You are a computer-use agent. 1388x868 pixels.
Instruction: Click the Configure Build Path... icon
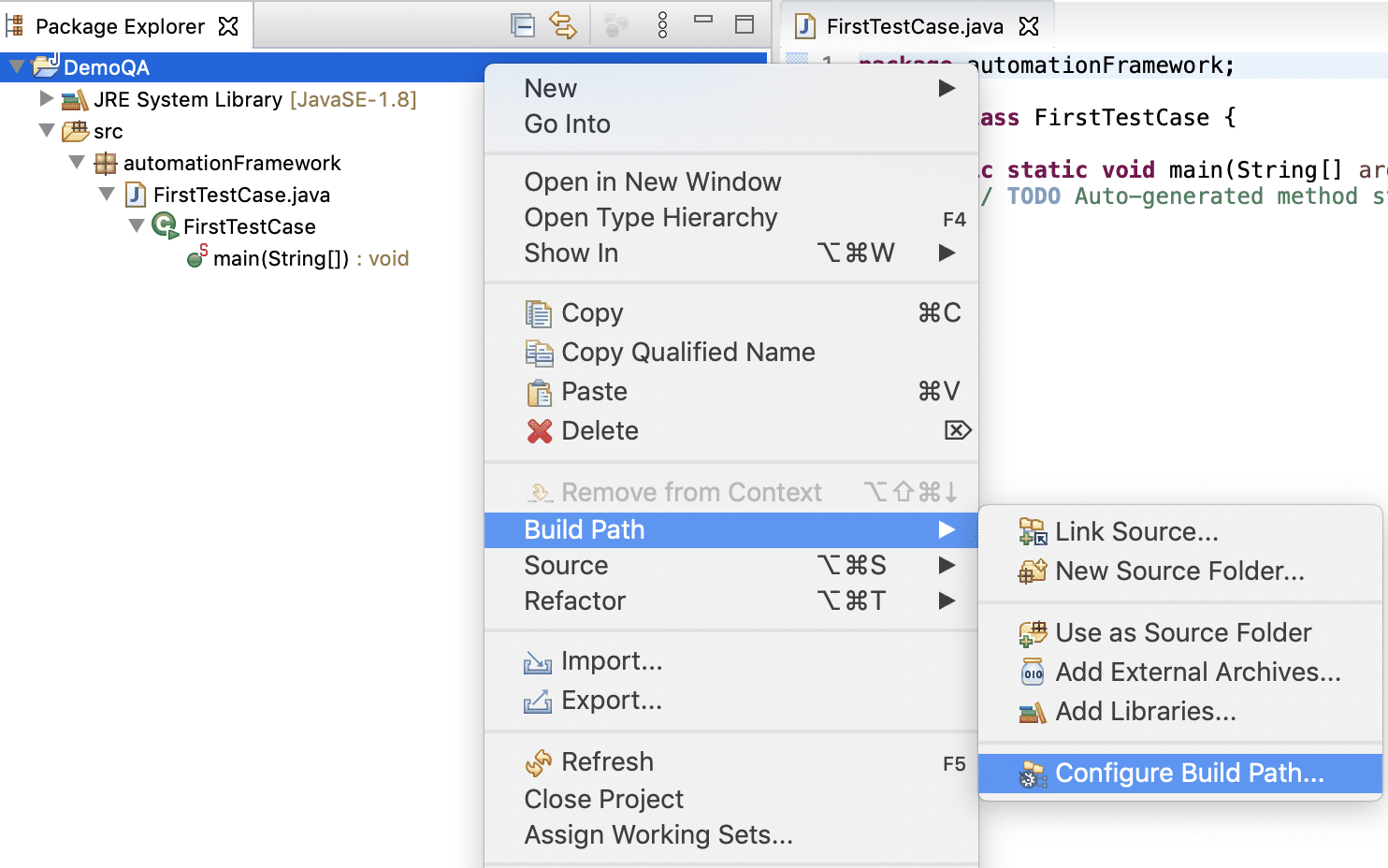(x=1033, y=774)
